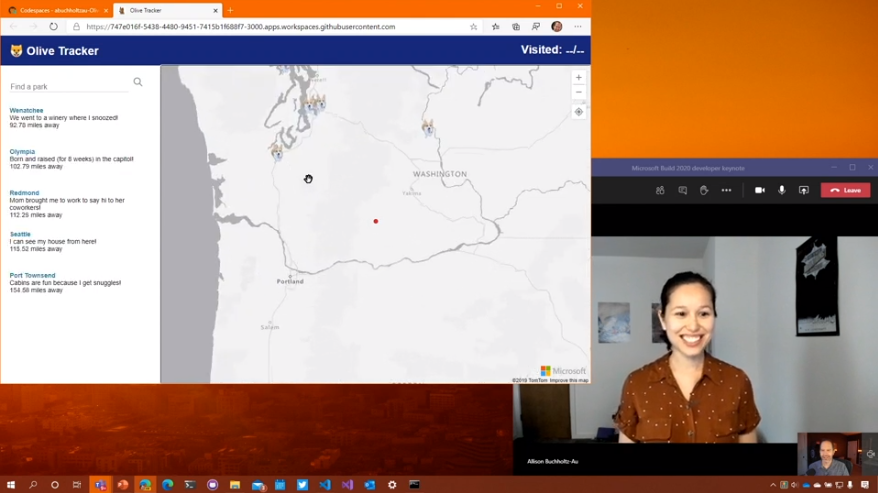Click the Olympia corgi map marker

(277, 151)
